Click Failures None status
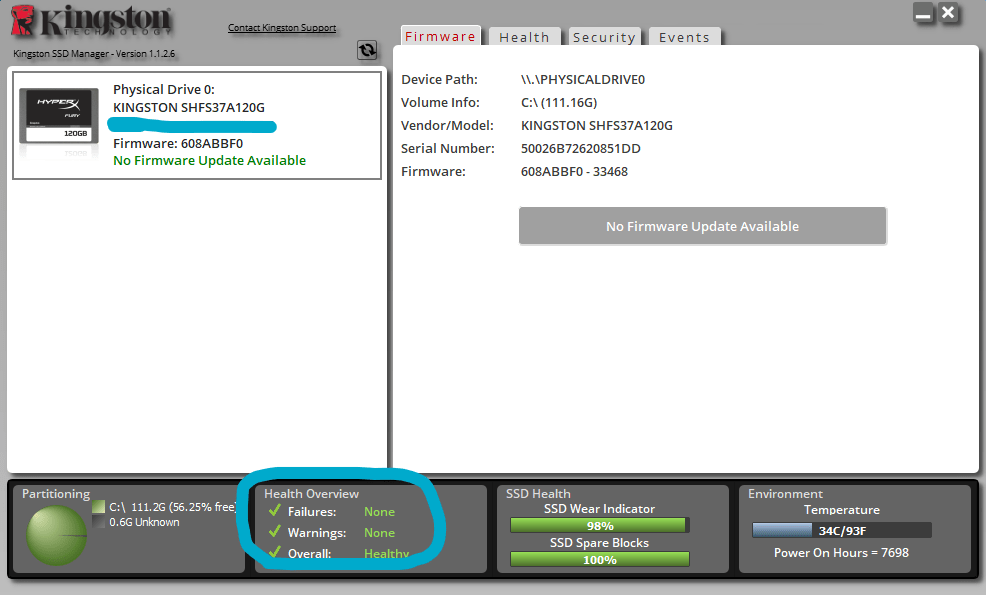The width and height of the screenshot is (986, 595). coord(379,512)
